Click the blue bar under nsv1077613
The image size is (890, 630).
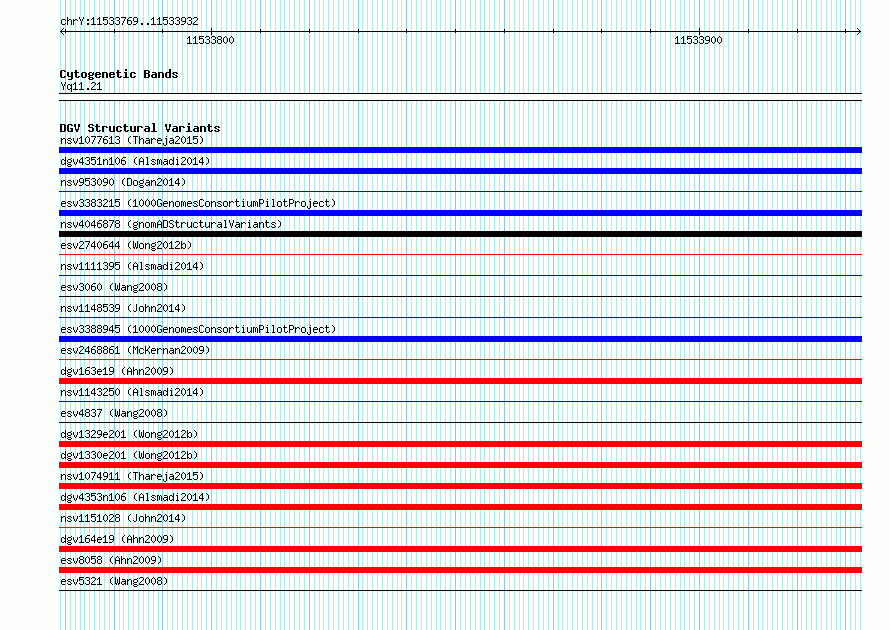point(460,150)
